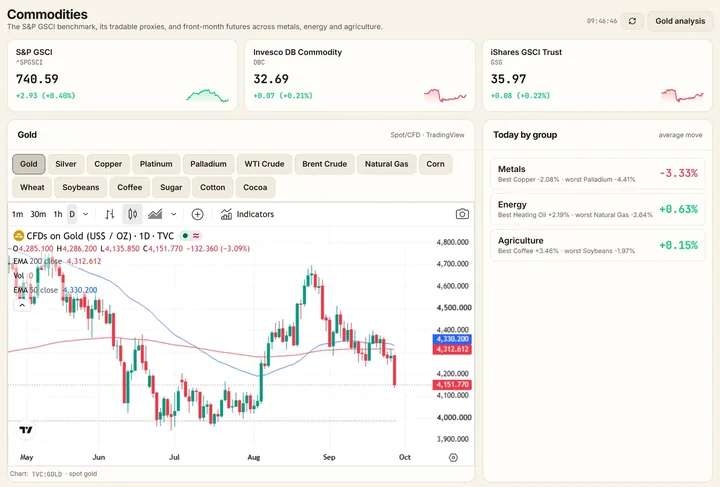Open the Gold analysis panel
The height and width of the screenshot is (487, 720).
click(680, 21)
